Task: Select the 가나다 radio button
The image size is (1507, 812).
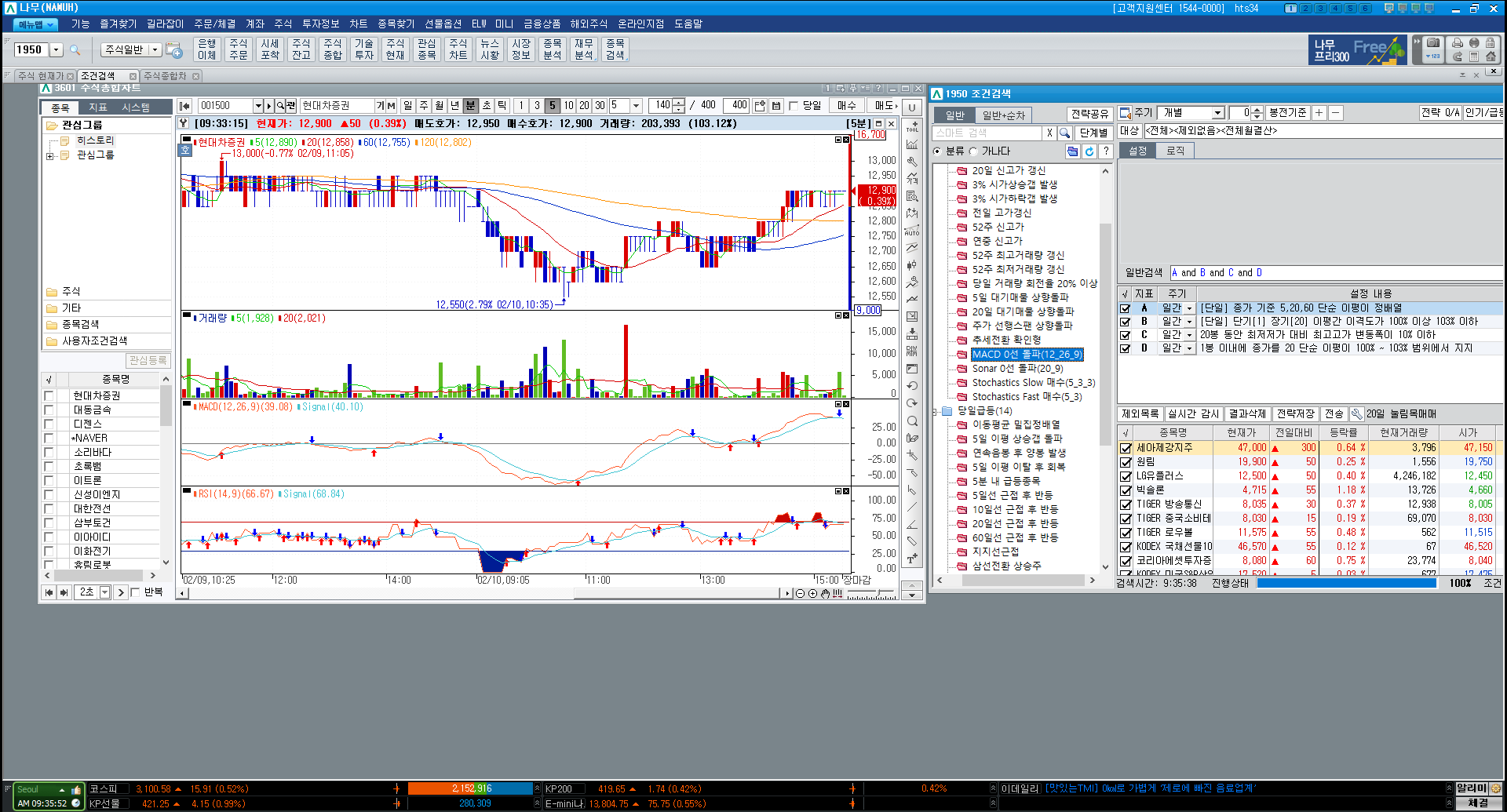Action: click(973, 151)
